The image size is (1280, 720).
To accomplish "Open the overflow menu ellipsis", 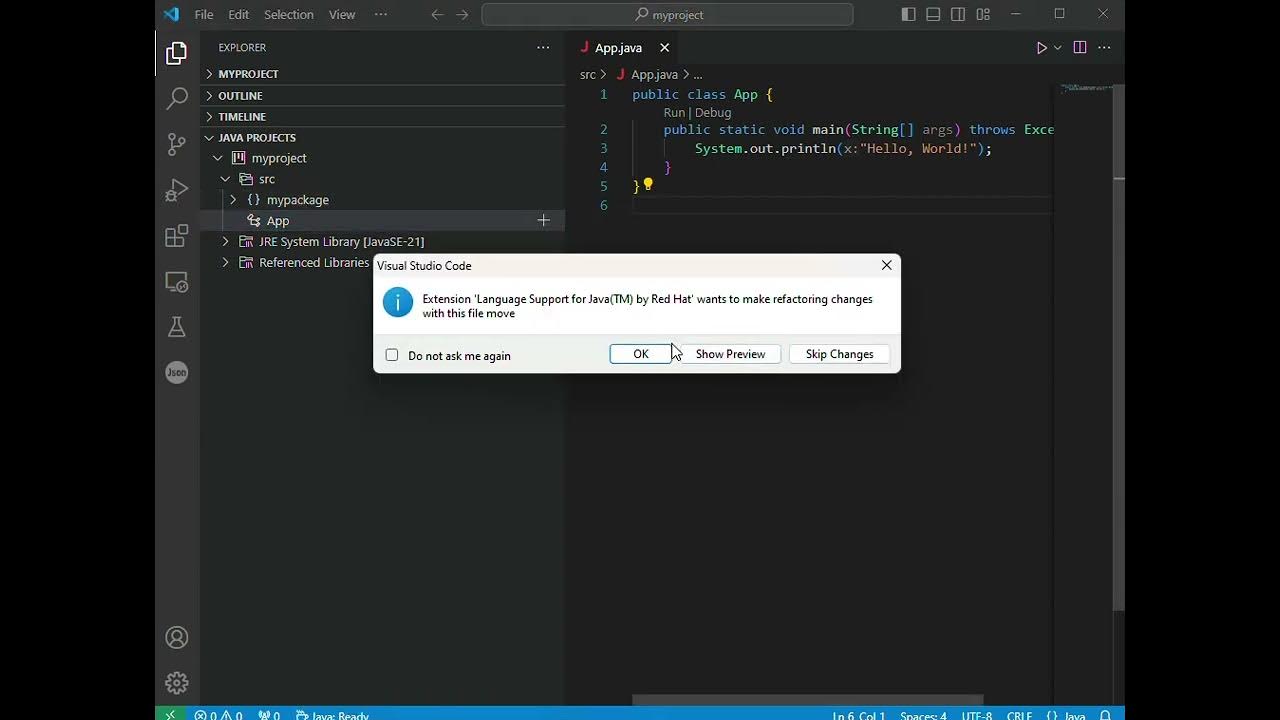I will (381, 14).
